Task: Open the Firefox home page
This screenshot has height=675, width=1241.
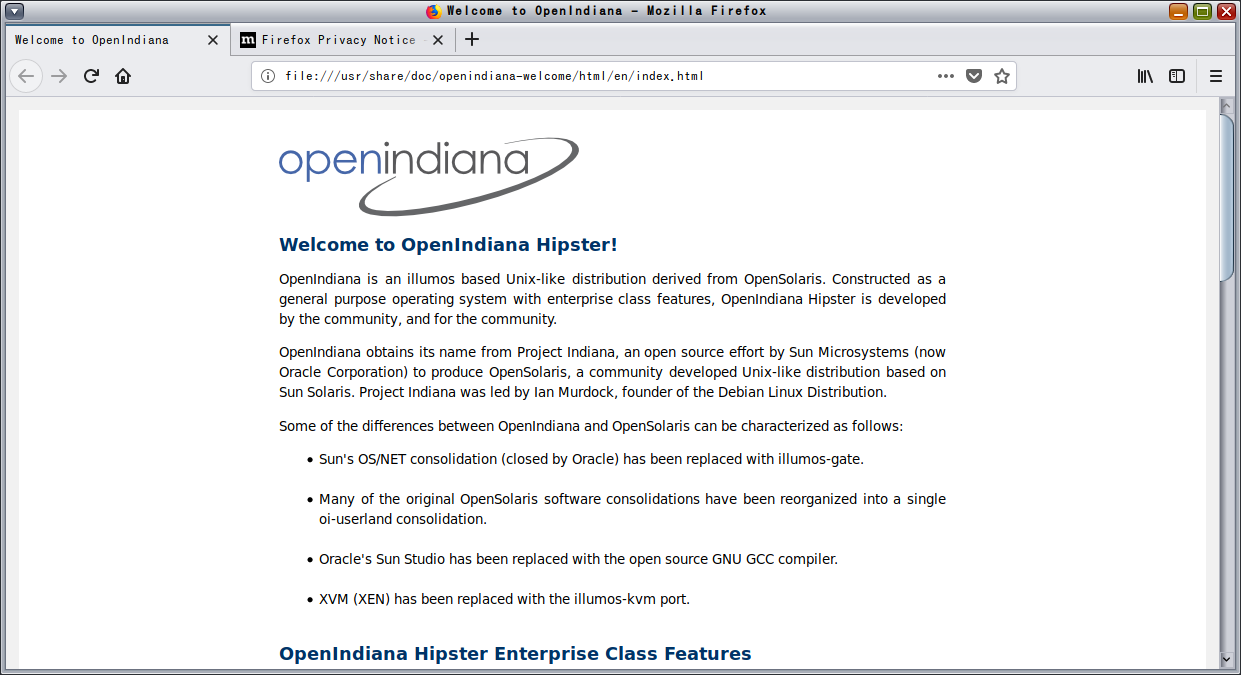Action: point(123,76)
